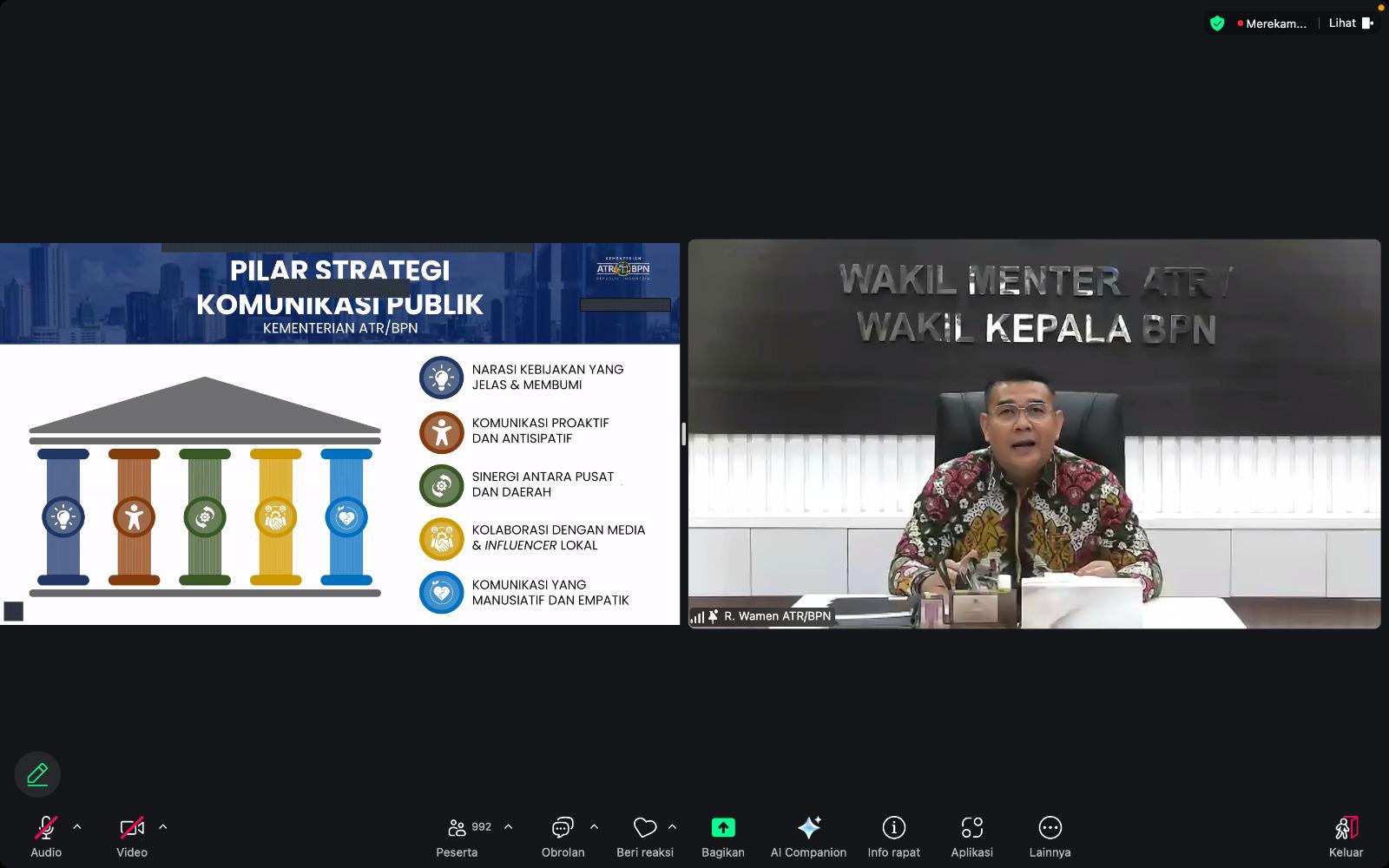
Task: Expand the Obrolan options chevron
Action: tap(594, 827)
